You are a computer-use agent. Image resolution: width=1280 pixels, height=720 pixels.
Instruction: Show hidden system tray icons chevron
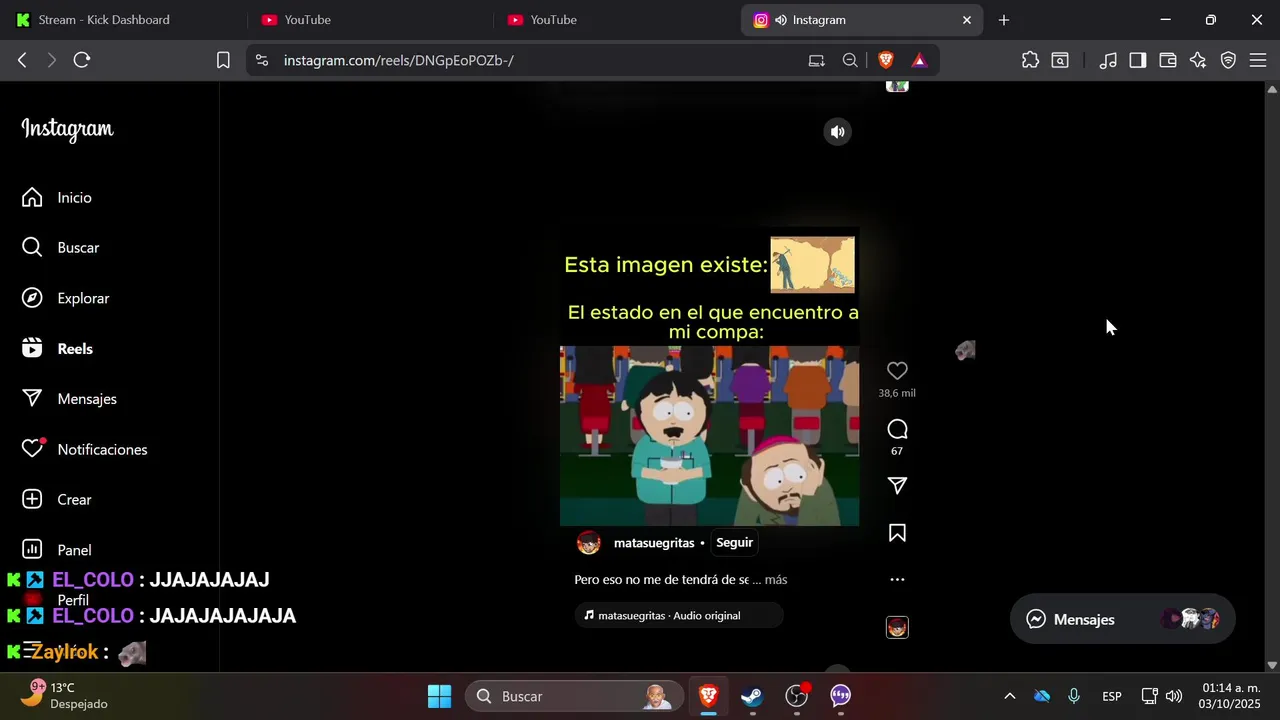pos(1009,696)
